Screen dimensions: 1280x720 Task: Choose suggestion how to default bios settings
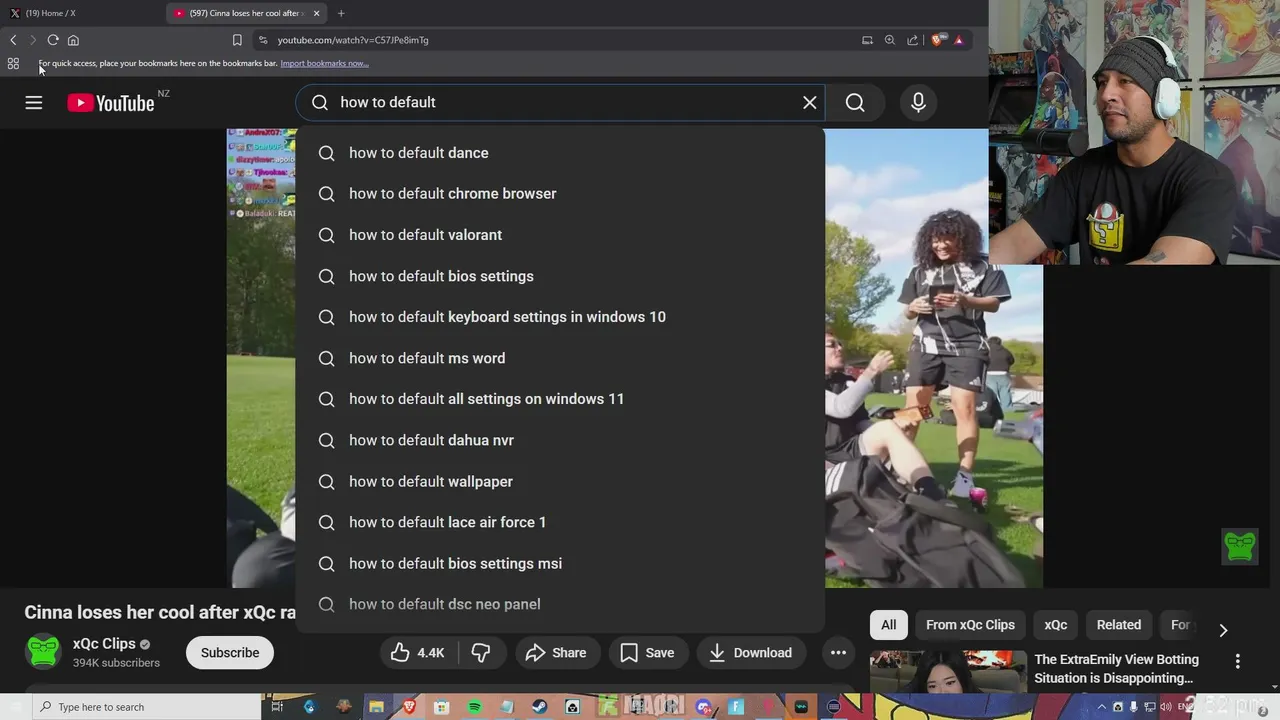point(560,276)
